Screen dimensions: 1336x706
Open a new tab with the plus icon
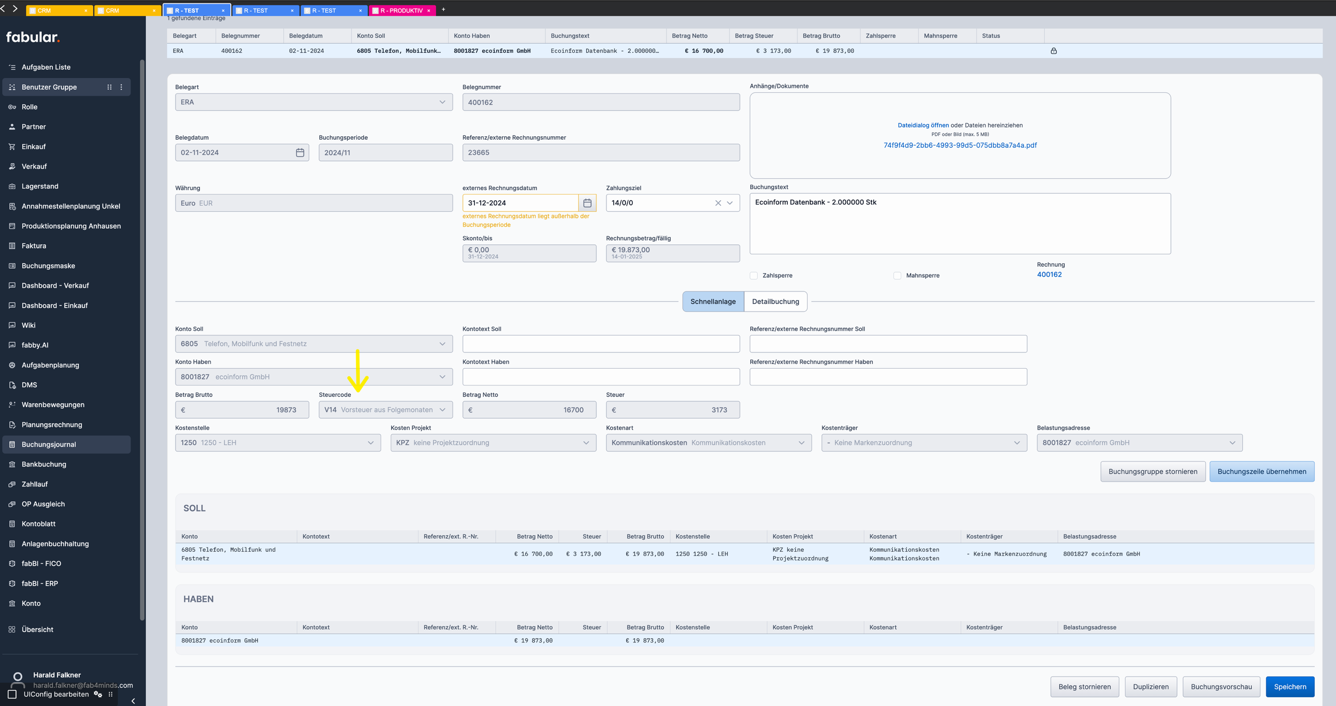(443, 10)
